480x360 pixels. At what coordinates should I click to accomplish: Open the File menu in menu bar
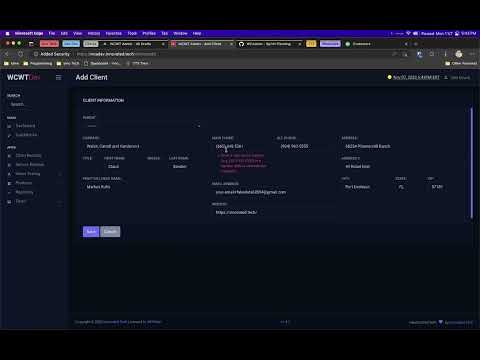tap(52, 33)
